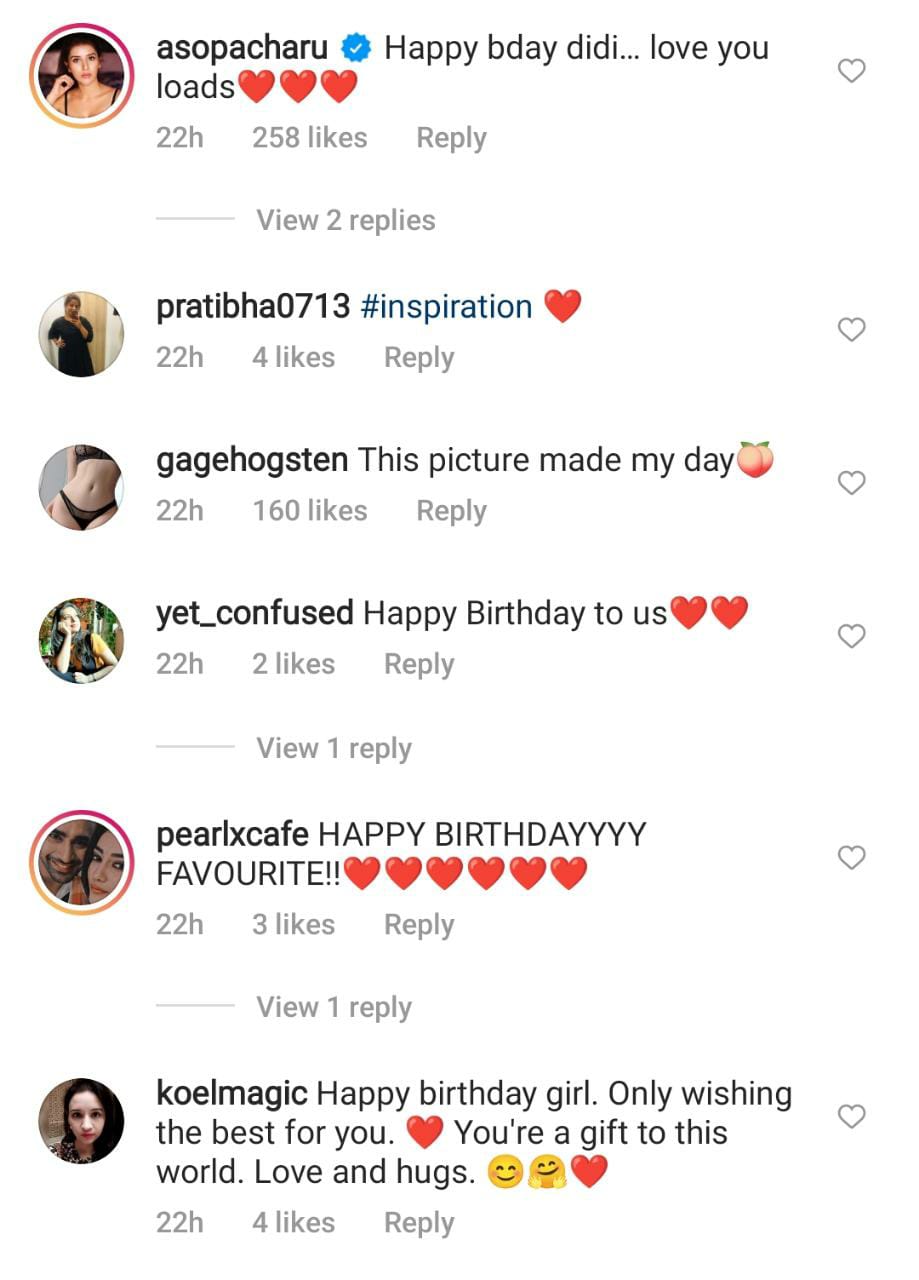The height and width of the screenshot is (1280, 919).
Task: Reply to koelmagic's comment
Action: pos(419,1223)
